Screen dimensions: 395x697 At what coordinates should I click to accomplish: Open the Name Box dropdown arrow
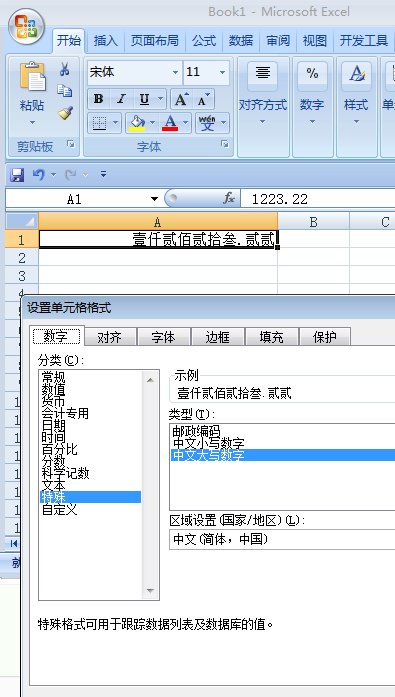pos(155,199)
